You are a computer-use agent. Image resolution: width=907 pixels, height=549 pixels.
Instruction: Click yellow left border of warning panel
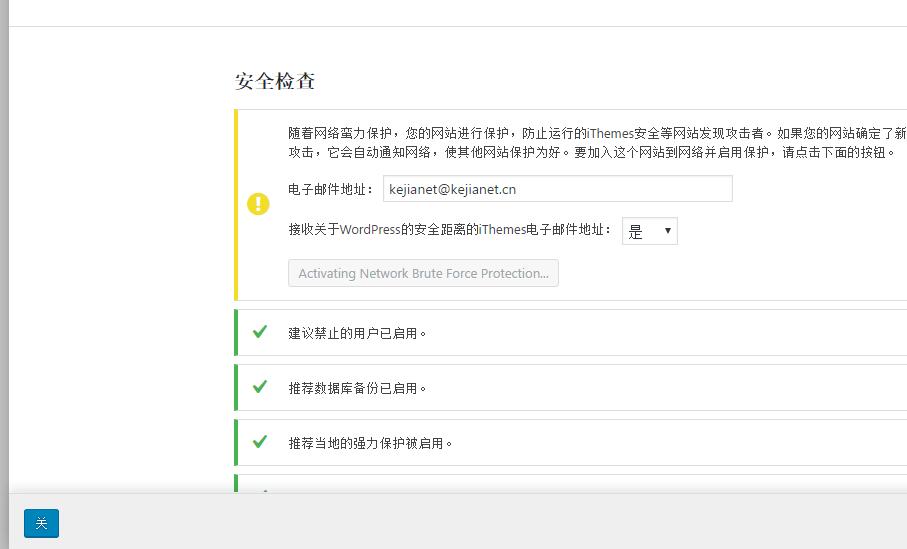tap(236, 204)
